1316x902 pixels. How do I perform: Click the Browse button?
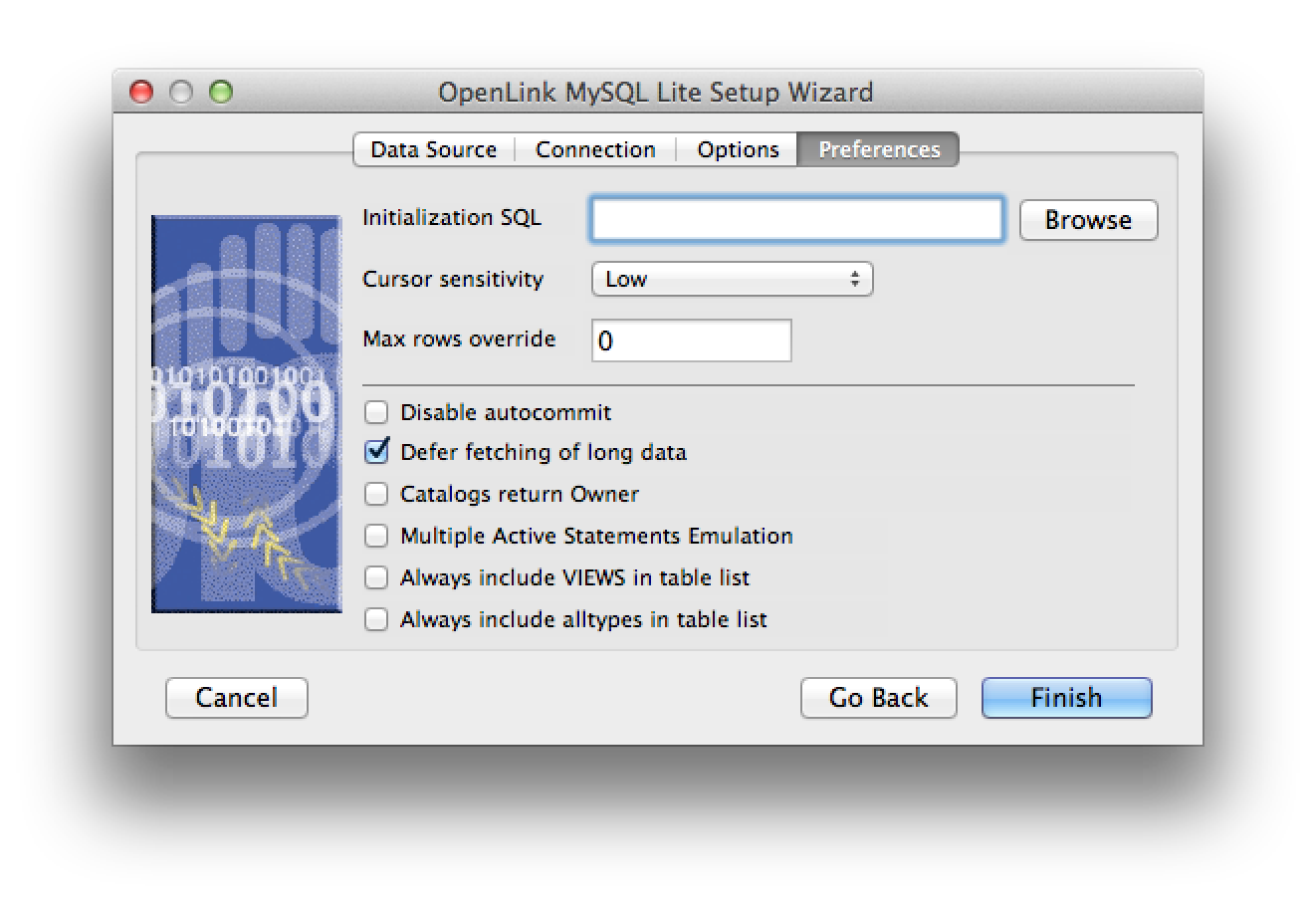1088,220
